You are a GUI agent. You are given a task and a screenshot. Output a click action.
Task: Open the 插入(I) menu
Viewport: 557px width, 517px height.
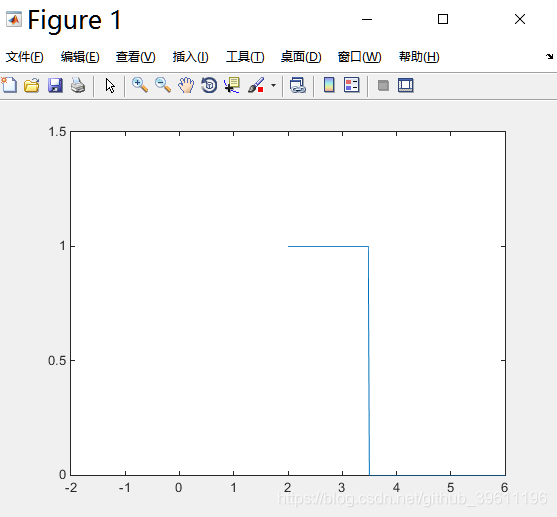(x=190, y=57)
